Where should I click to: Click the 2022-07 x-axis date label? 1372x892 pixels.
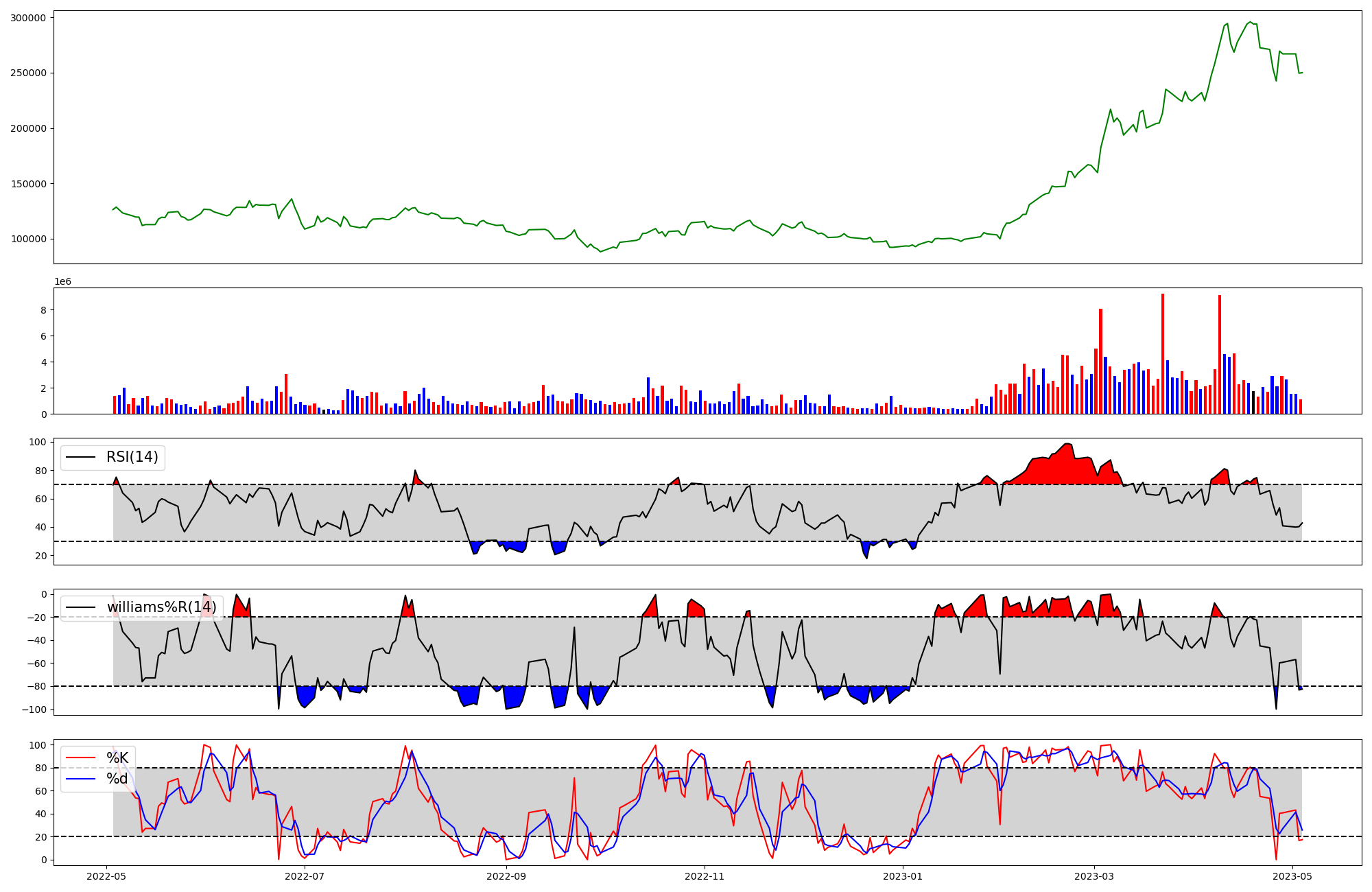304,876
